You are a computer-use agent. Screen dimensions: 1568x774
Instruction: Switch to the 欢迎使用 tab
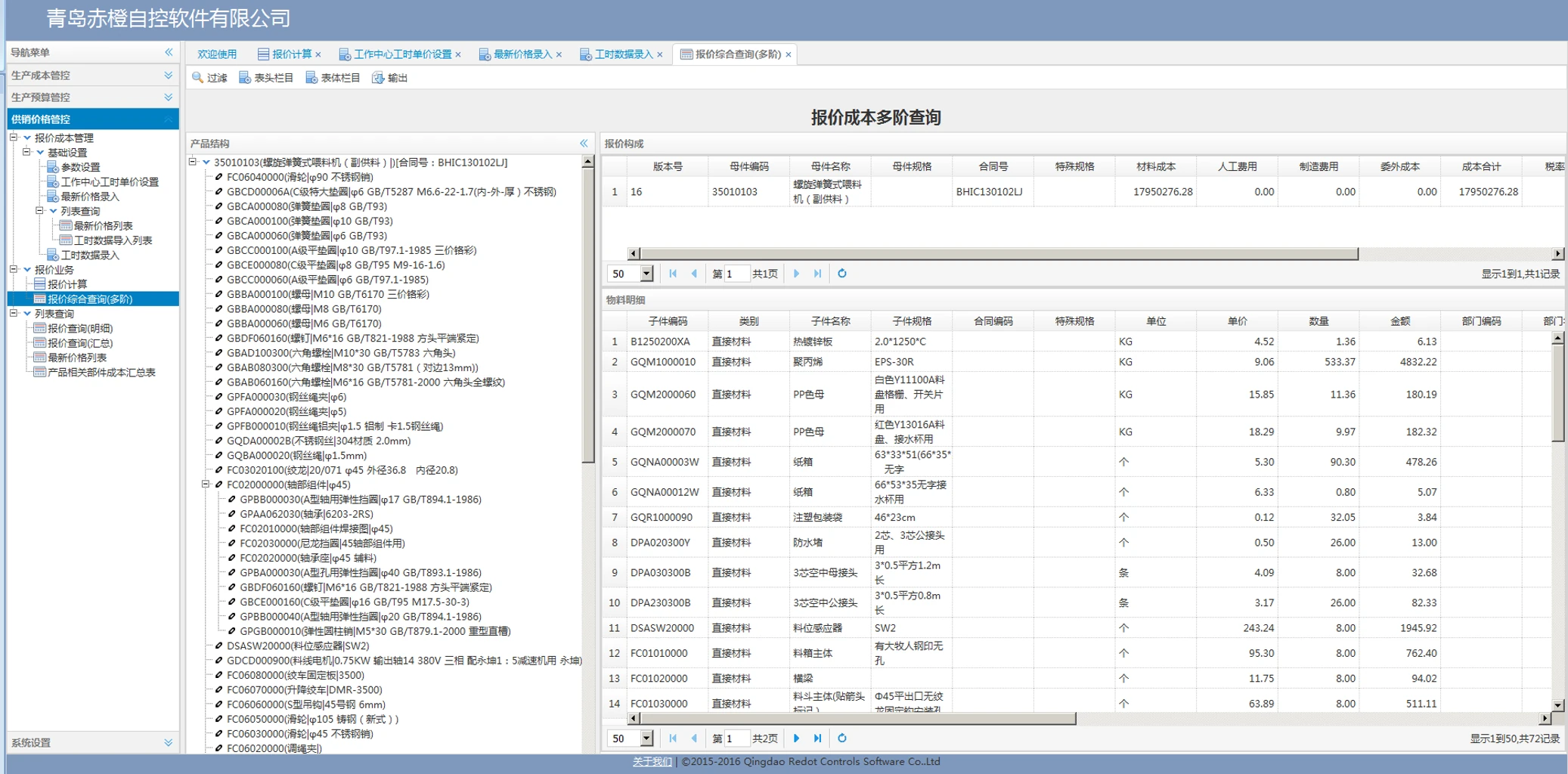click(x=217, y=54)
